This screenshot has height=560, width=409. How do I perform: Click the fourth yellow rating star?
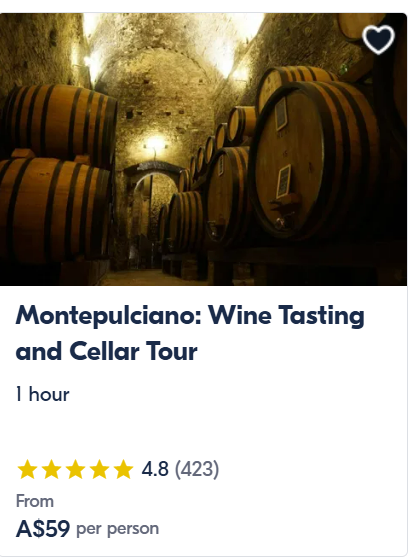[x=99, y=469]
